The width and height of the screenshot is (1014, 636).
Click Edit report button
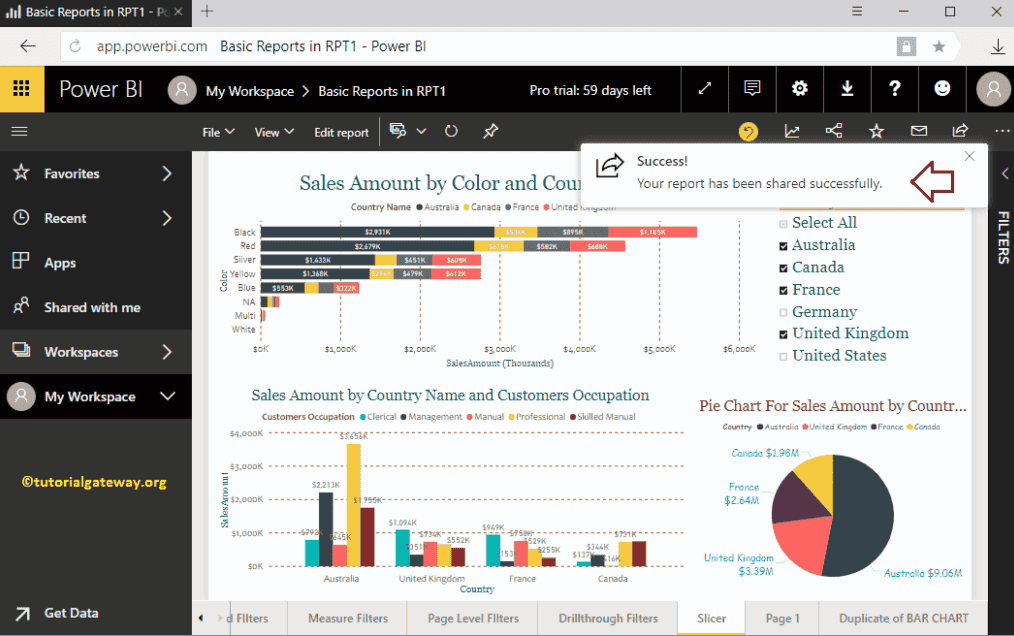[x=341, y=132]
